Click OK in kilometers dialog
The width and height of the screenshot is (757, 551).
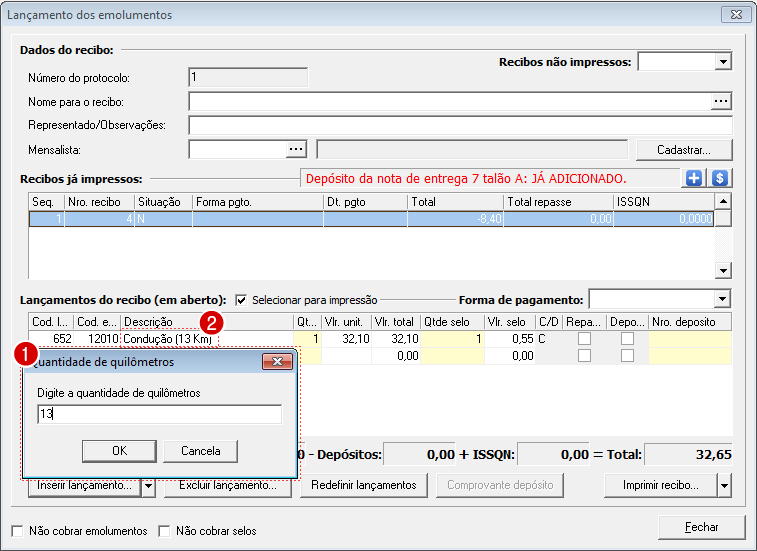[119, 451]
